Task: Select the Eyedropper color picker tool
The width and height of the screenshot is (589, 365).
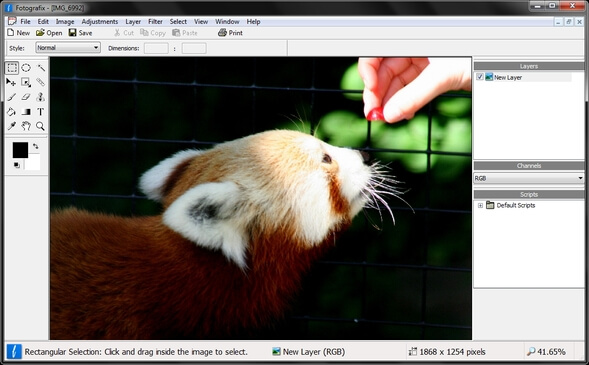Action: tap(12, 126)
